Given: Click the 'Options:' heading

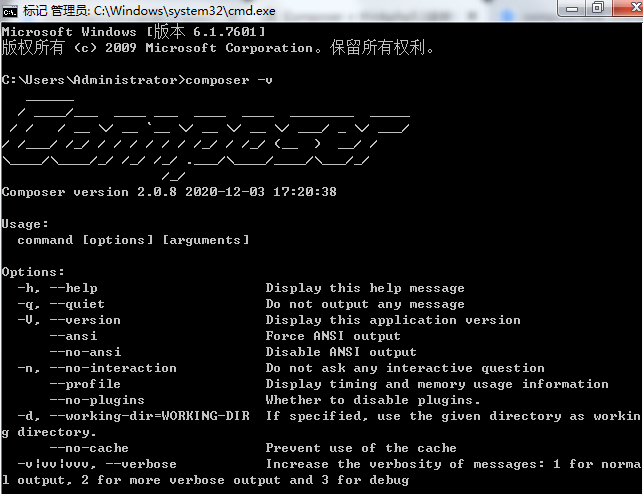Looking at the screenshot, I should 33,272.
